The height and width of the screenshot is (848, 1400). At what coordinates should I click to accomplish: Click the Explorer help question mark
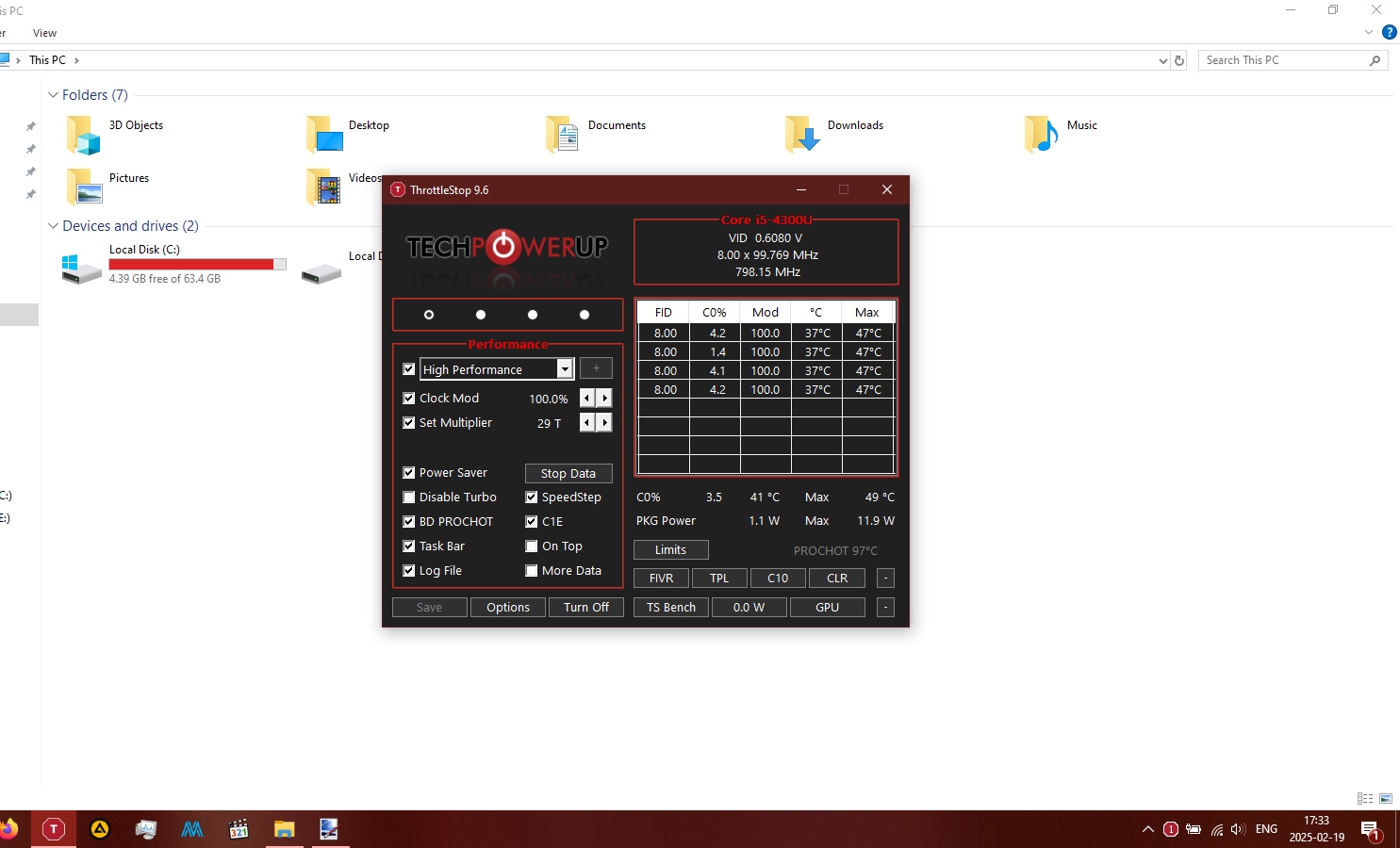click(1389, 32)
